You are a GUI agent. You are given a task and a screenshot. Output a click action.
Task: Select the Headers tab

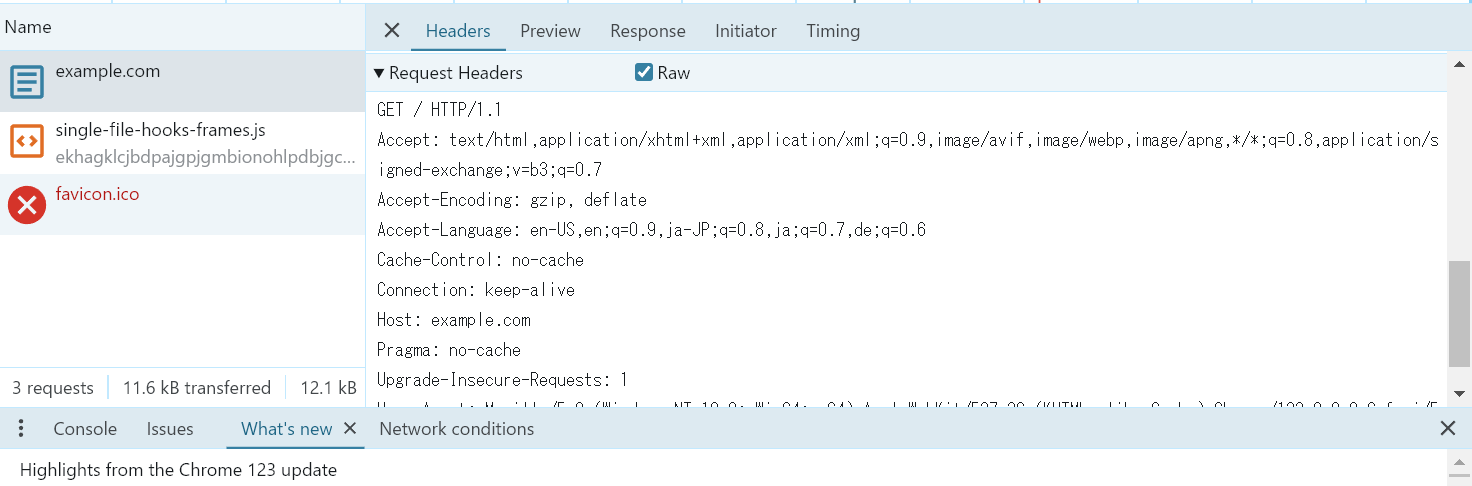point(458,31)
